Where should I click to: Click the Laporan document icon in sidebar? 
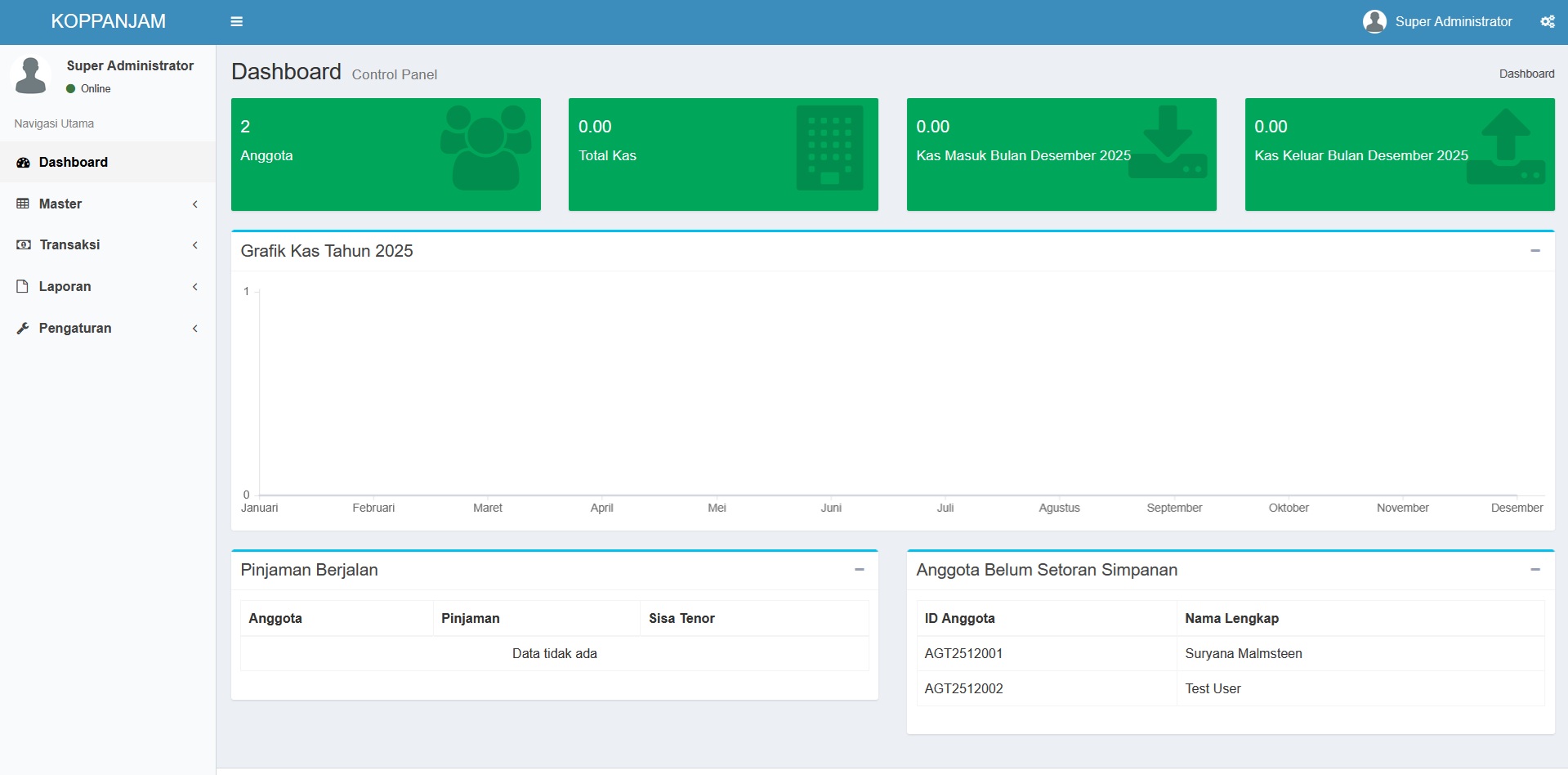point(22,286)
